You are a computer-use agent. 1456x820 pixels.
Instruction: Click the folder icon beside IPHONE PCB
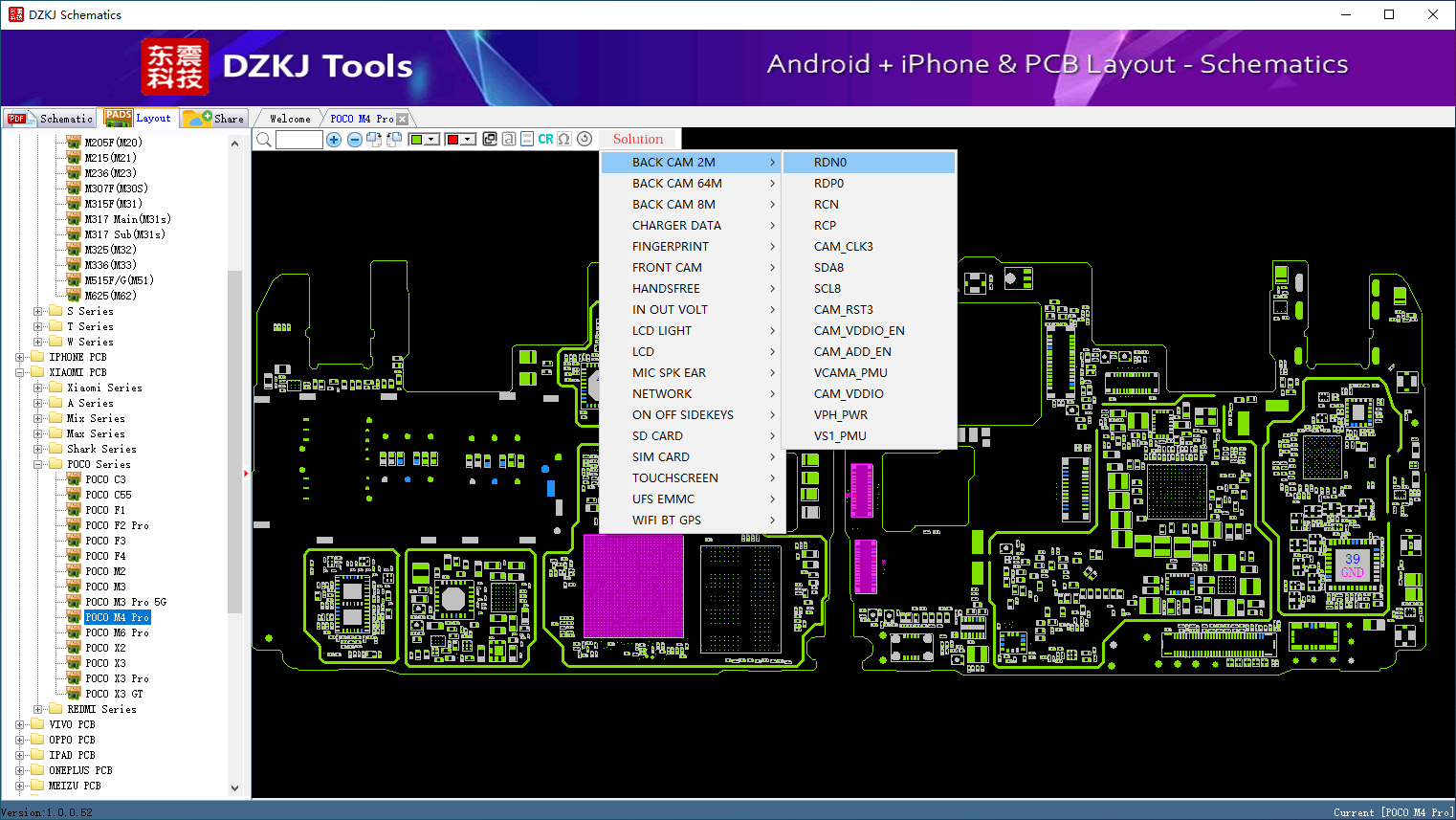coord(37,357)
